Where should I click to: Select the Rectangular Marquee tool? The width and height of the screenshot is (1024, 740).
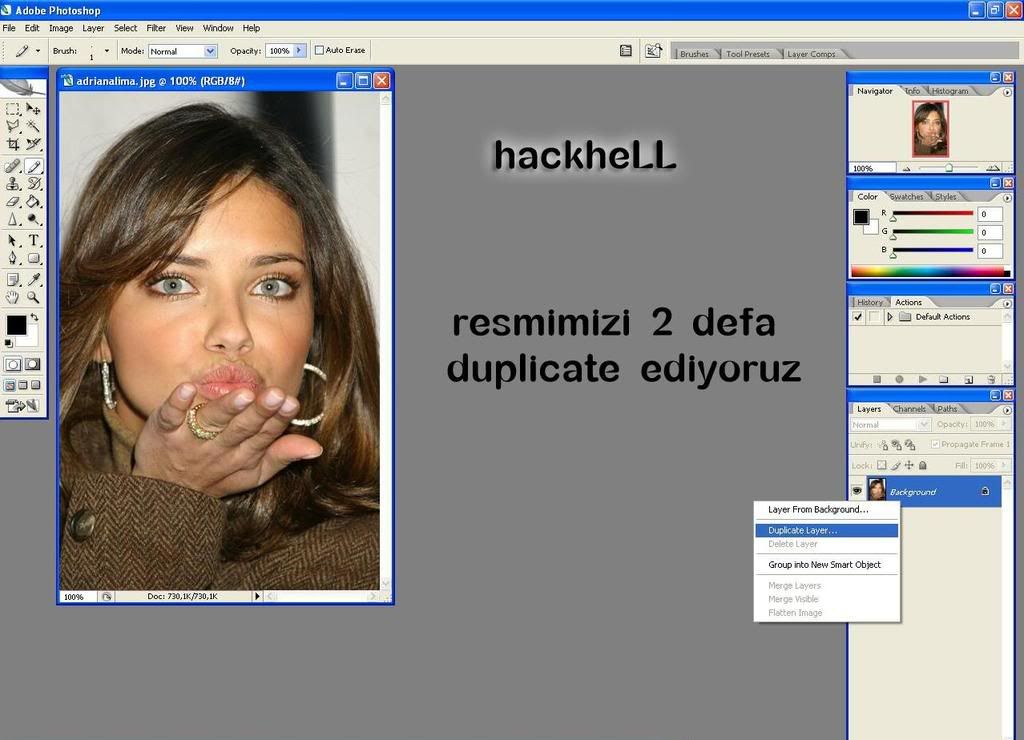tap(12, 109)
